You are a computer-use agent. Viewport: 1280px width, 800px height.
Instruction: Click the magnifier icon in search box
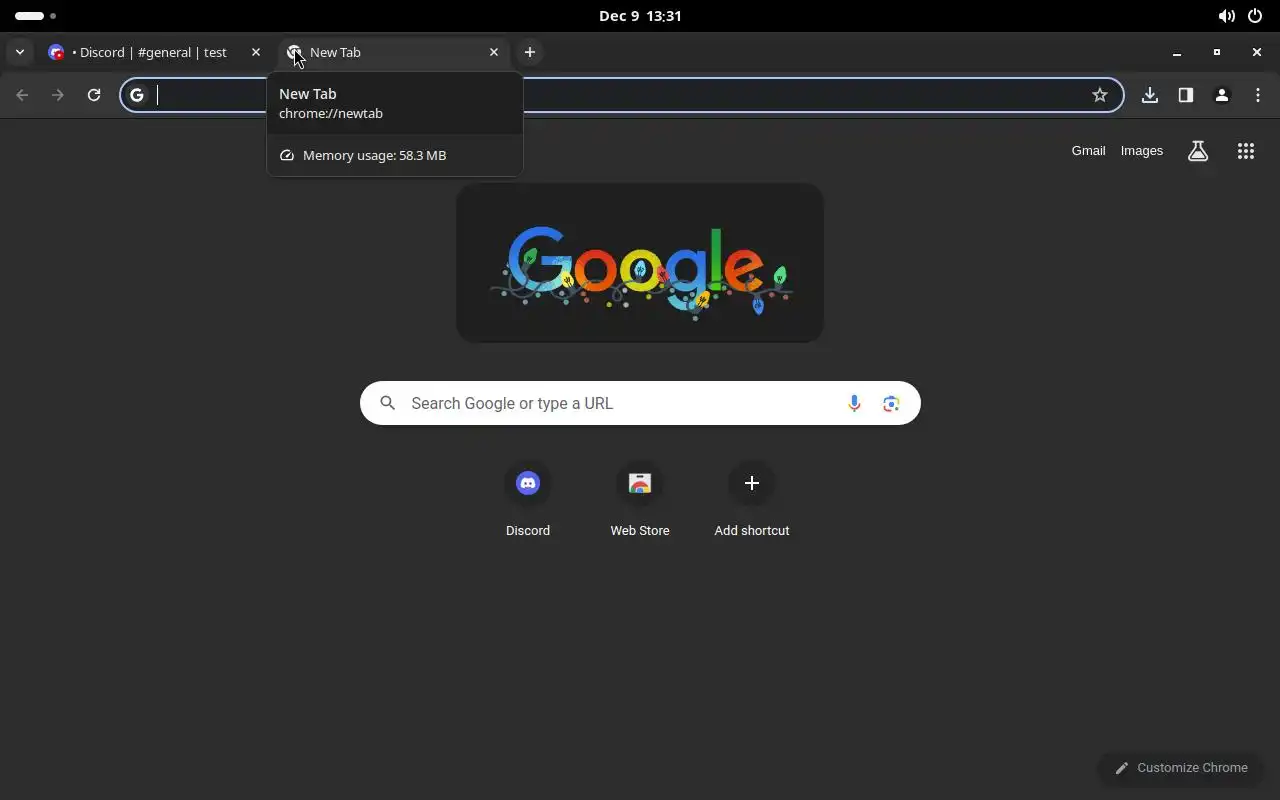388,403
